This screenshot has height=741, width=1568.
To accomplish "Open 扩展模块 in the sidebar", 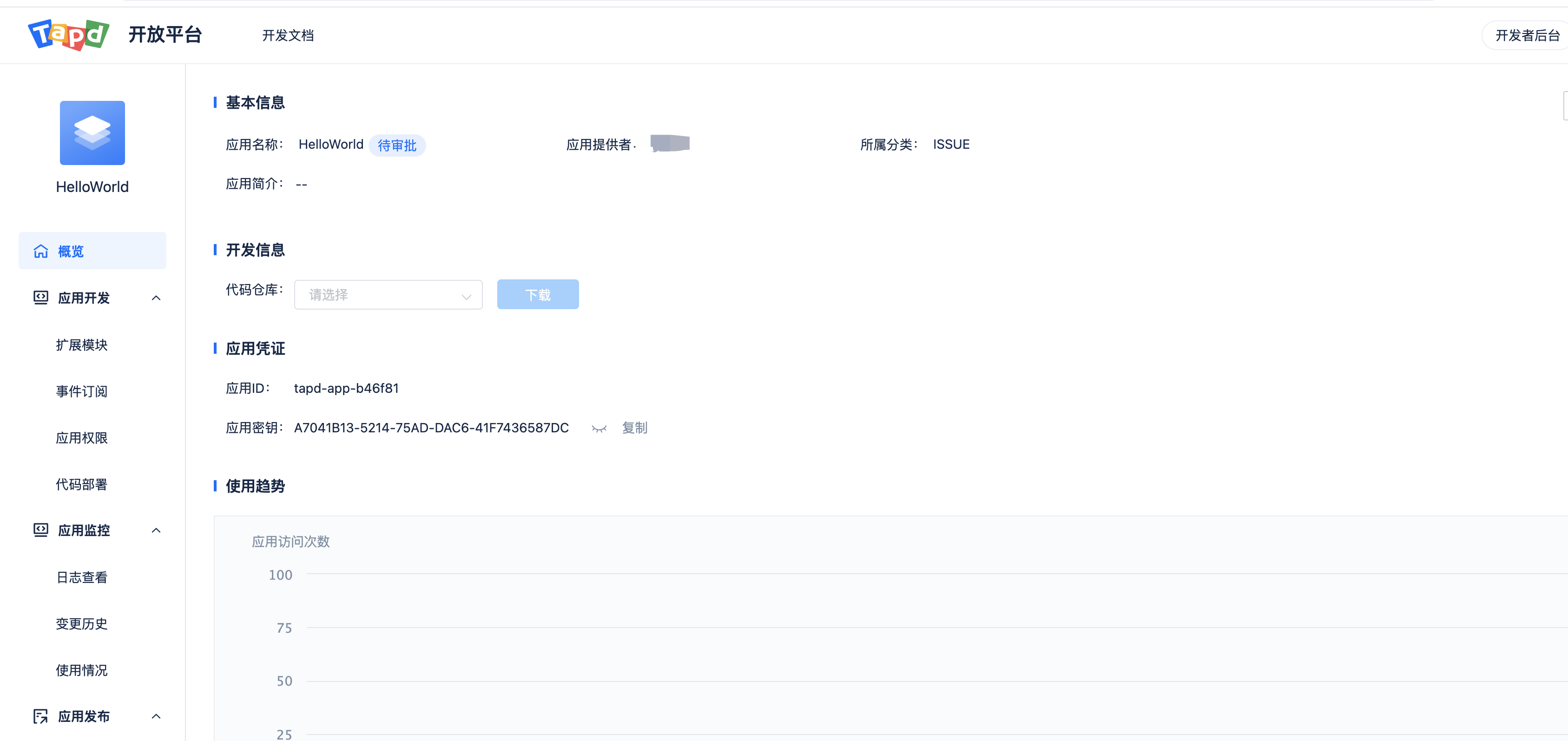I will (82, 344).
